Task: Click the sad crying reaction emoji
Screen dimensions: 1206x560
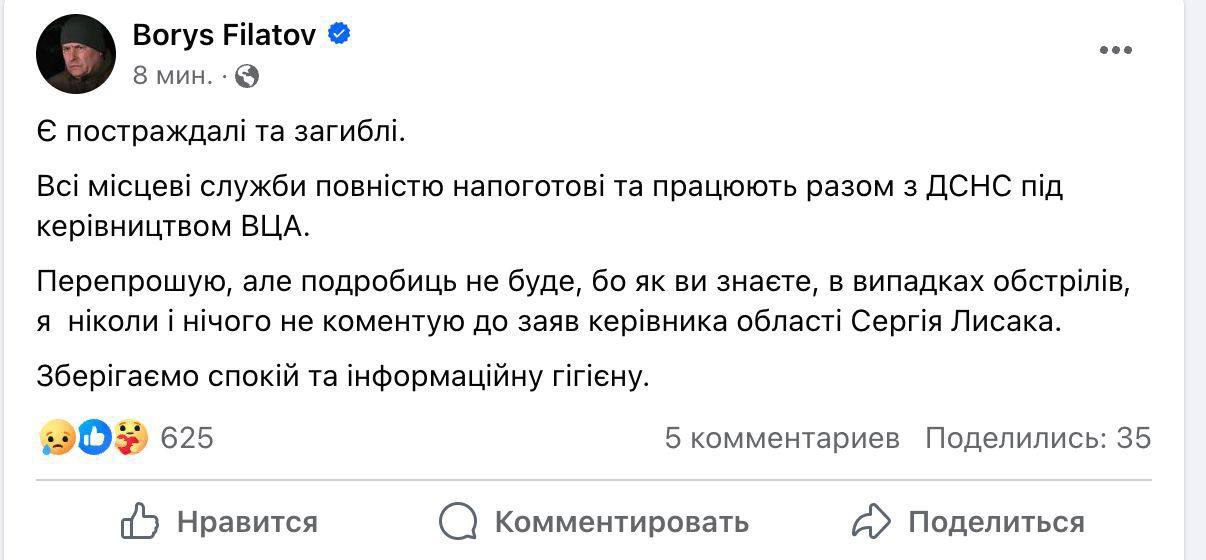Action: (57, 438)
